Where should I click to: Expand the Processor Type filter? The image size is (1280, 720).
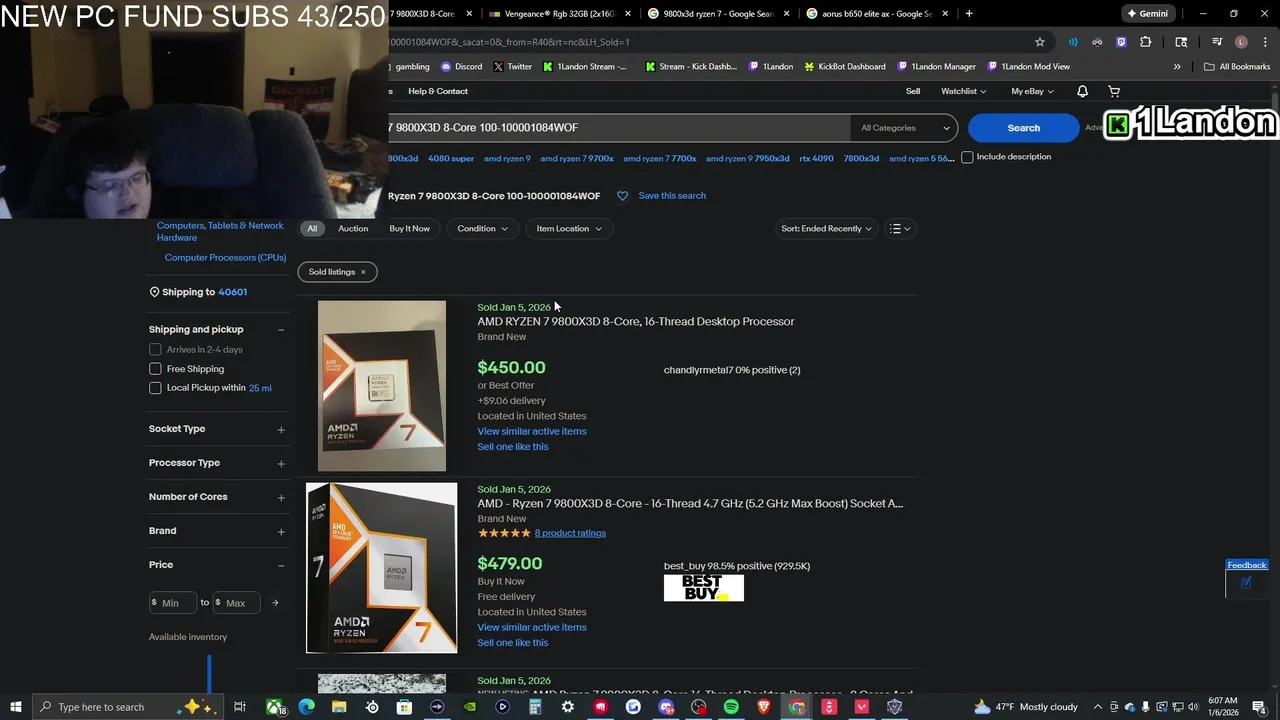point(281,464)
